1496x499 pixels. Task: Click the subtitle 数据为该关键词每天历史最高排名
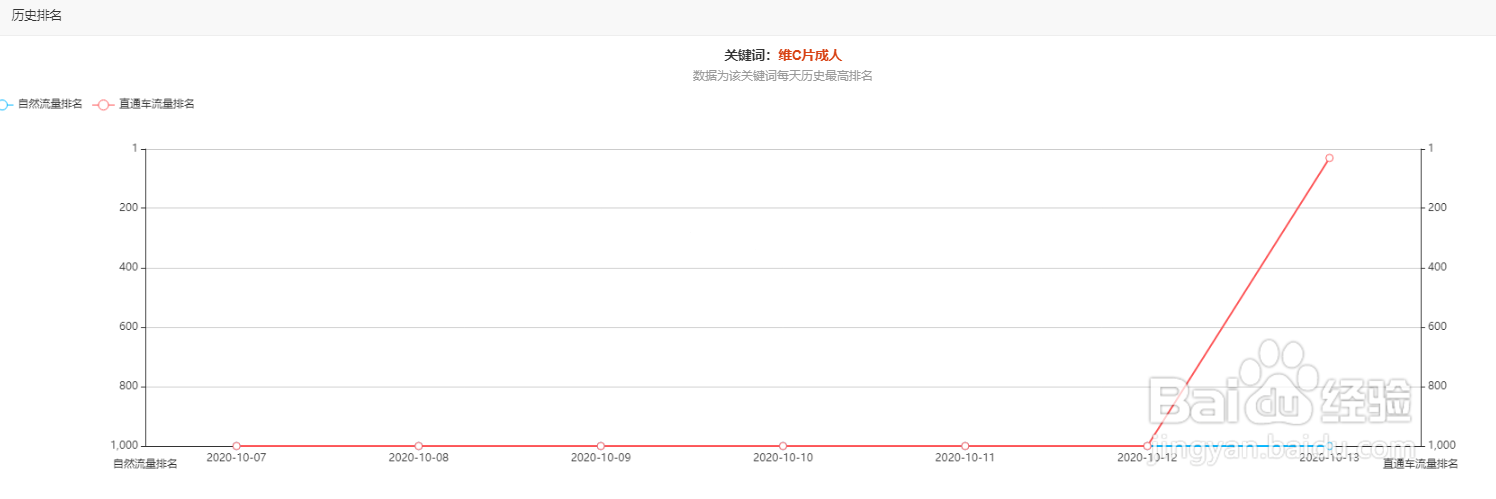pos(783,76)
